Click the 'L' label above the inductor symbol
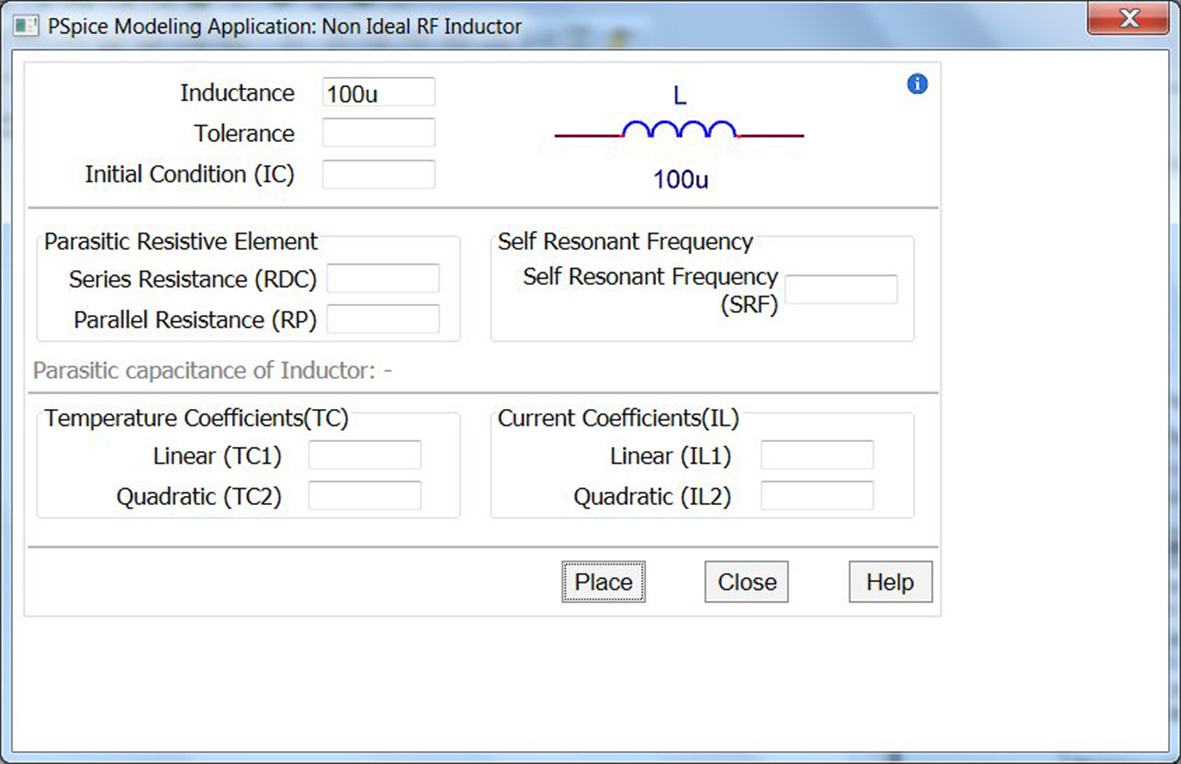Screen dimensions: 1181x764 point(679,96)
